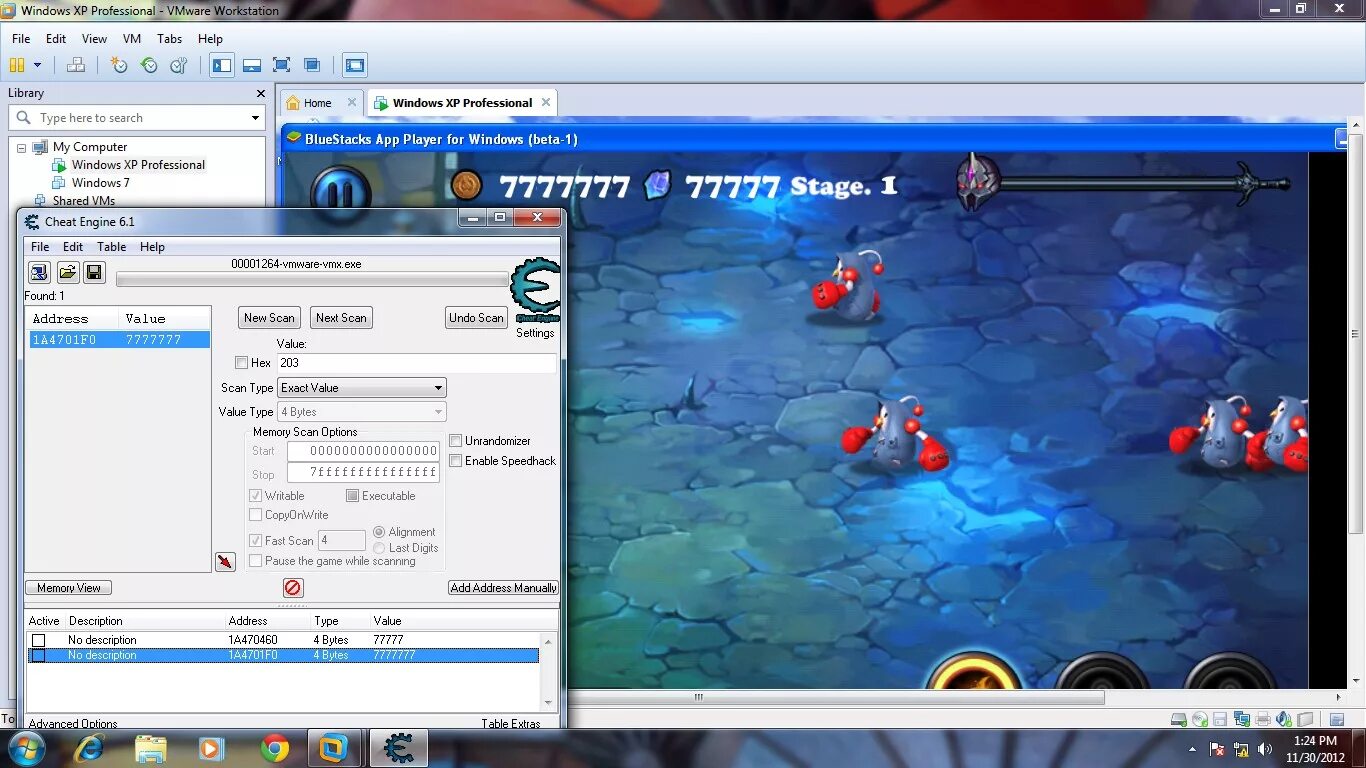Collapse the My Computer tree node
The width and height of the screenshot is (1366, 768).
21,148
